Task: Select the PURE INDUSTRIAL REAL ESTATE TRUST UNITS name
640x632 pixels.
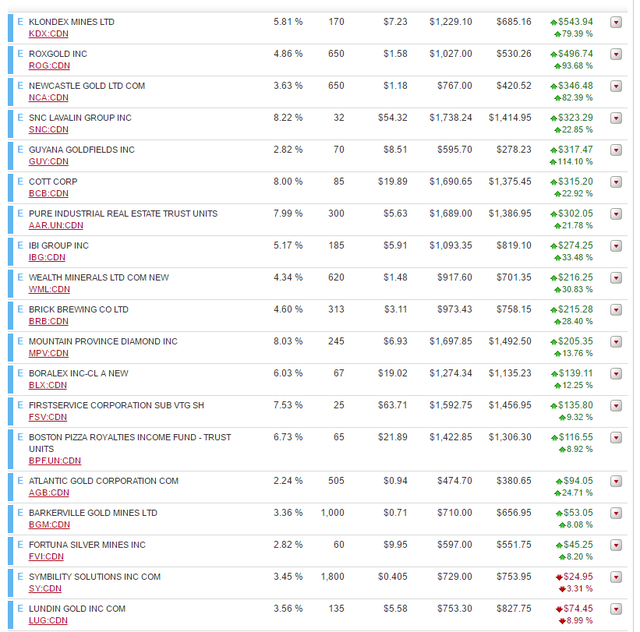Action: (123, 214)
